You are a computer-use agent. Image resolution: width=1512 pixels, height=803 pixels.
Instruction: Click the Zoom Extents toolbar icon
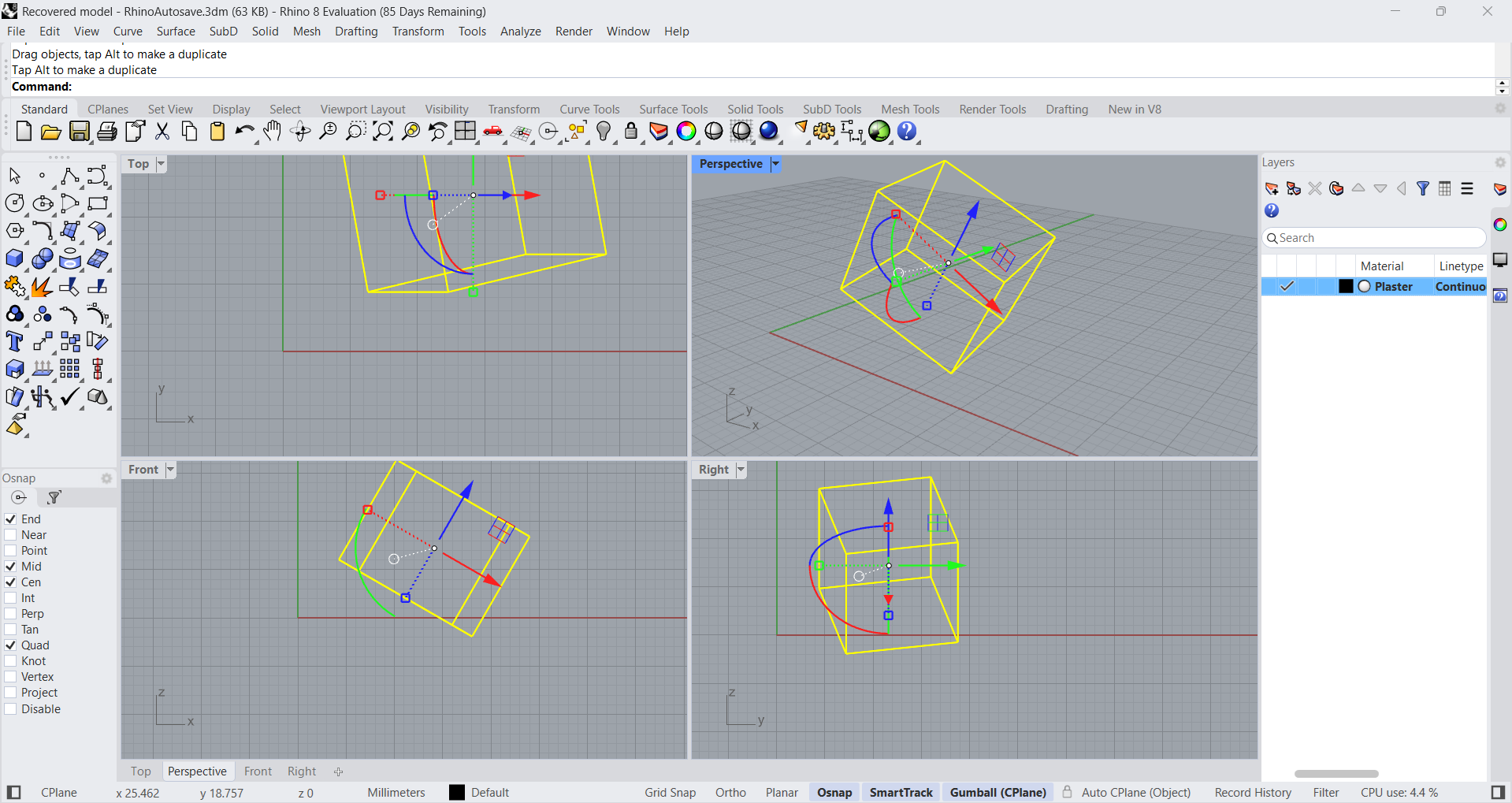click(383, 132)
